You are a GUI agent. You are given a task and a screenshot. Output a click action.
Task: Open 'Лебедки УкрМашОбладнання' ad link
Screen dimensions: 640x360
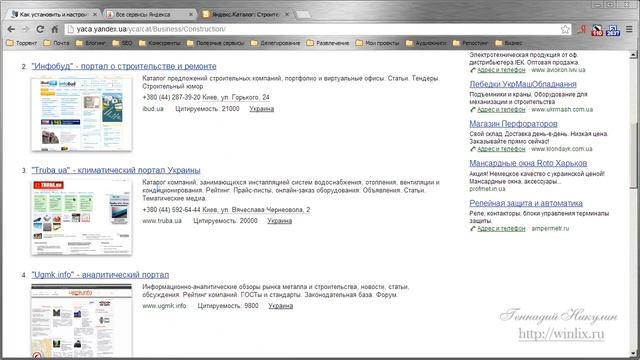[523, 84]
